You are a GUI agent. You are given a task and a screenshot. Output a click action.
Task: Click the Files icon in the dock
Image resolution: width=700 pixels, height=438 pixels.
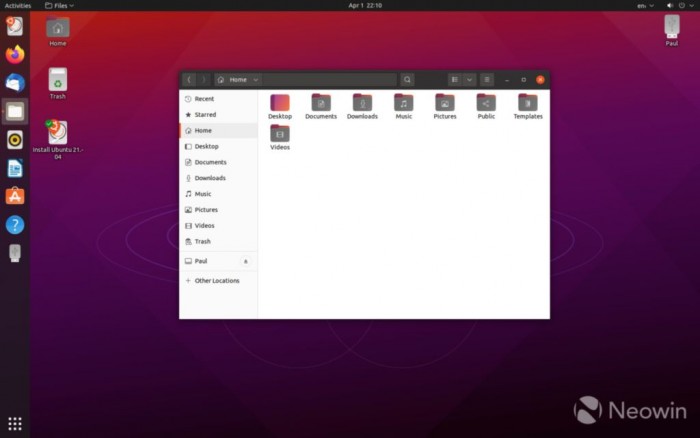[x=15, y=111]
